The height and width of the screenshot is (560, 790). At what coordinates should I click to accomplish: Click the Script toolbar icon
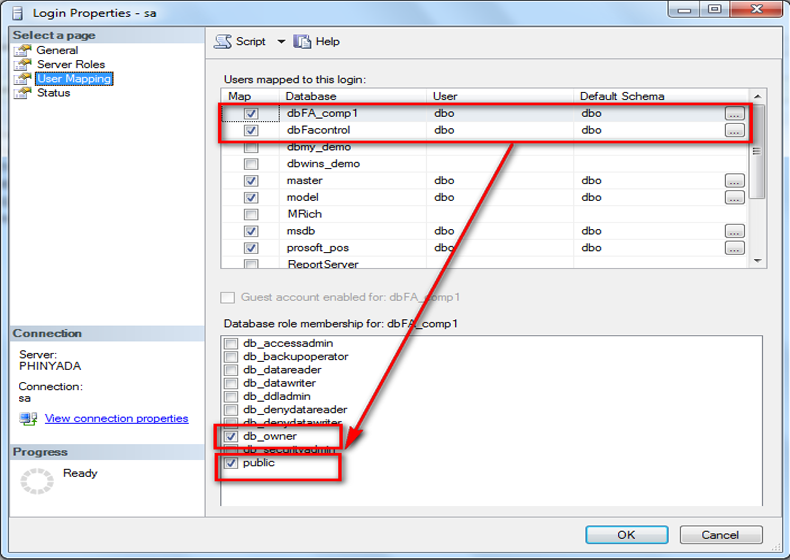(223, 42)
